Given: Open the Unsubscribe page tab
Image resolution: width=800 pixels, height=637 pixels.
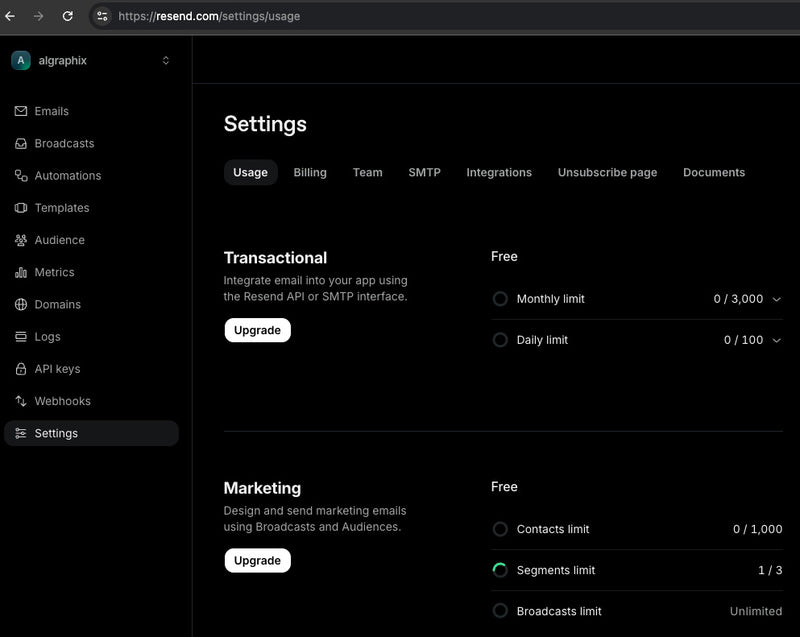Looking at the screenshot, I should point(607,172).
